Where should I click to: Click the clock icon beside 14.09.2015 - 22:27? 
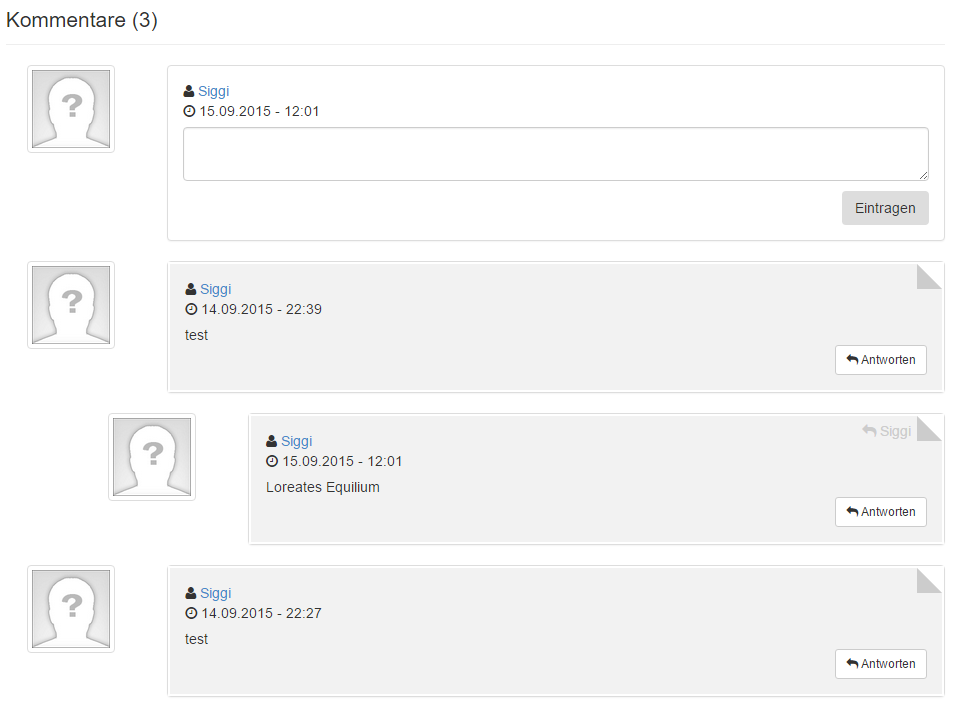(x=191, y=613)
